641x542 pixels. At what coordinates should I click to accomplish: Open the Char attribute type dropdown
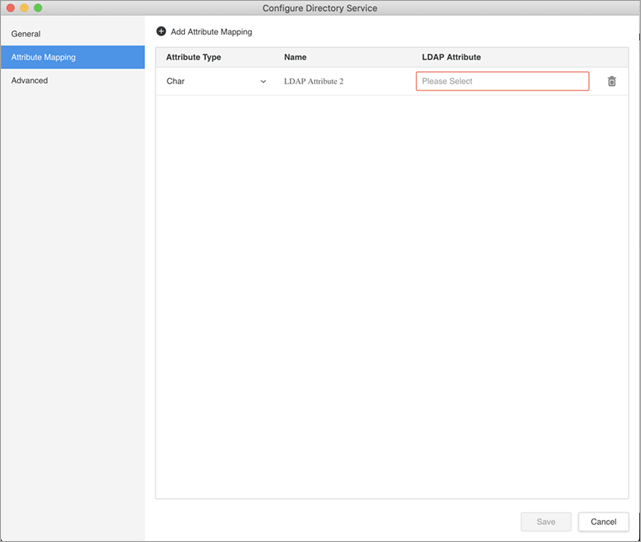(216, 81)
